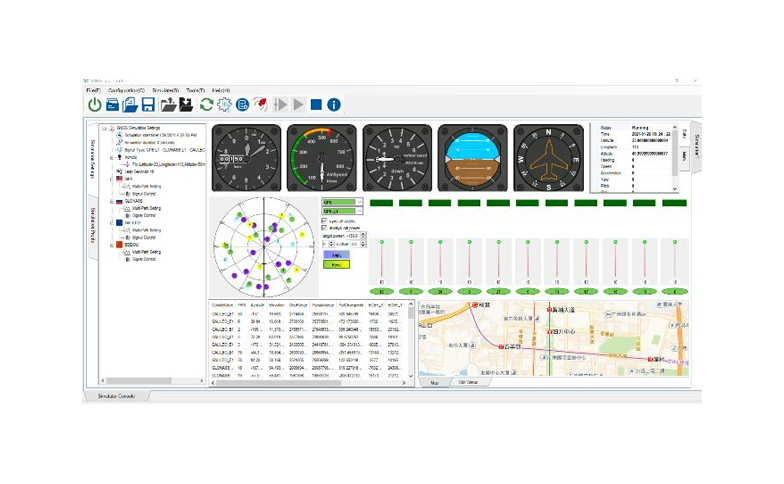Click the target power input field

(351, 236)
